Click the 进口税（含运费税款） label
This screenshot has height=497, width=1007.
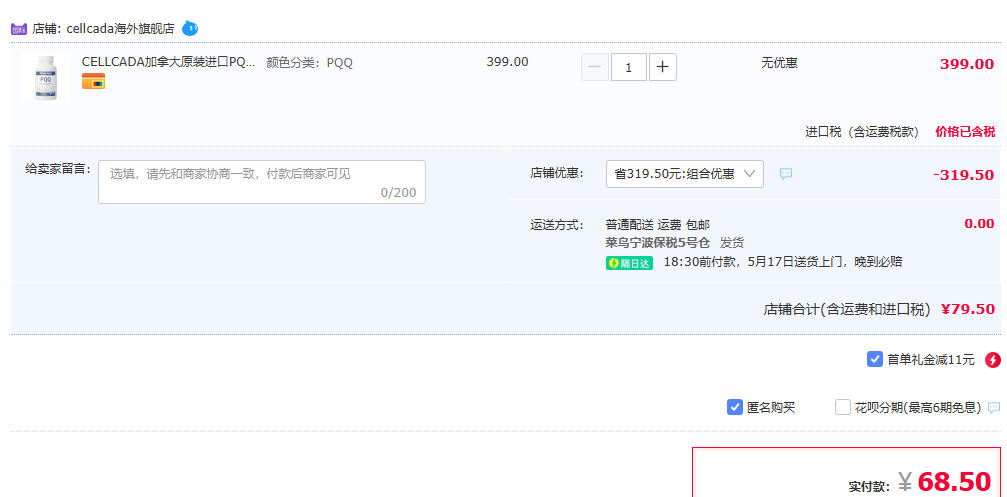[862, 132]
